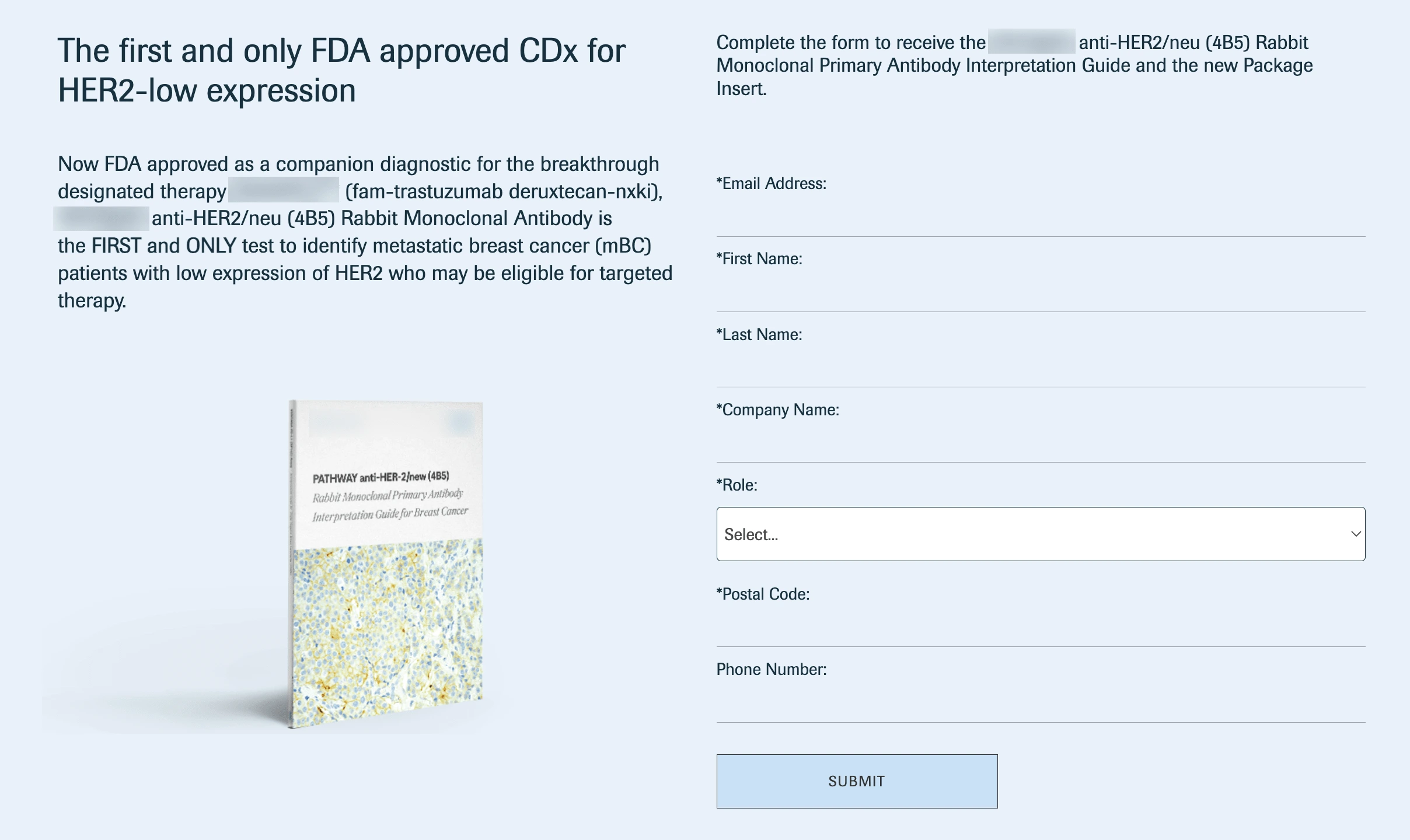Click the "Phone Number:" label

[x=771, y=670]
